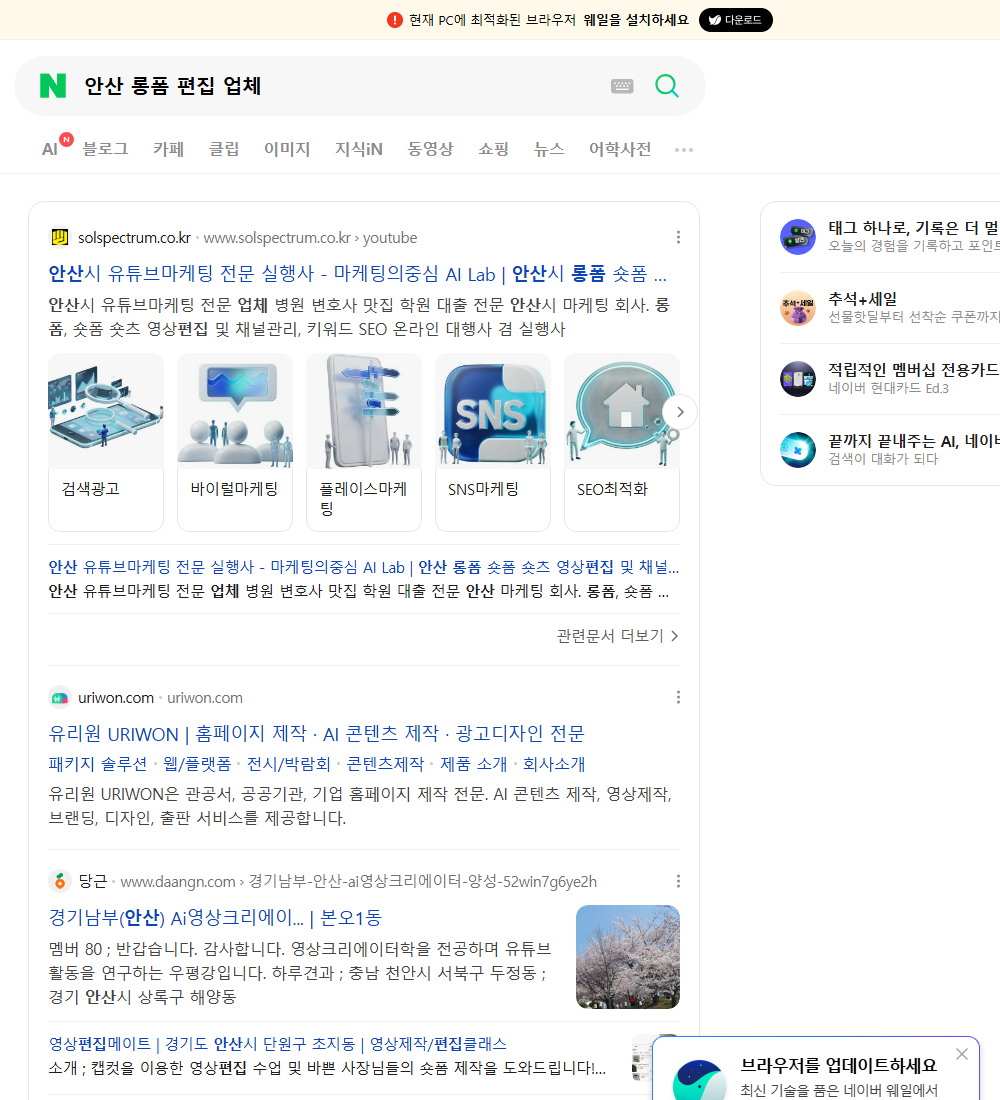Open the AI search tab
1000x1100 pixels.
[50, 149]
